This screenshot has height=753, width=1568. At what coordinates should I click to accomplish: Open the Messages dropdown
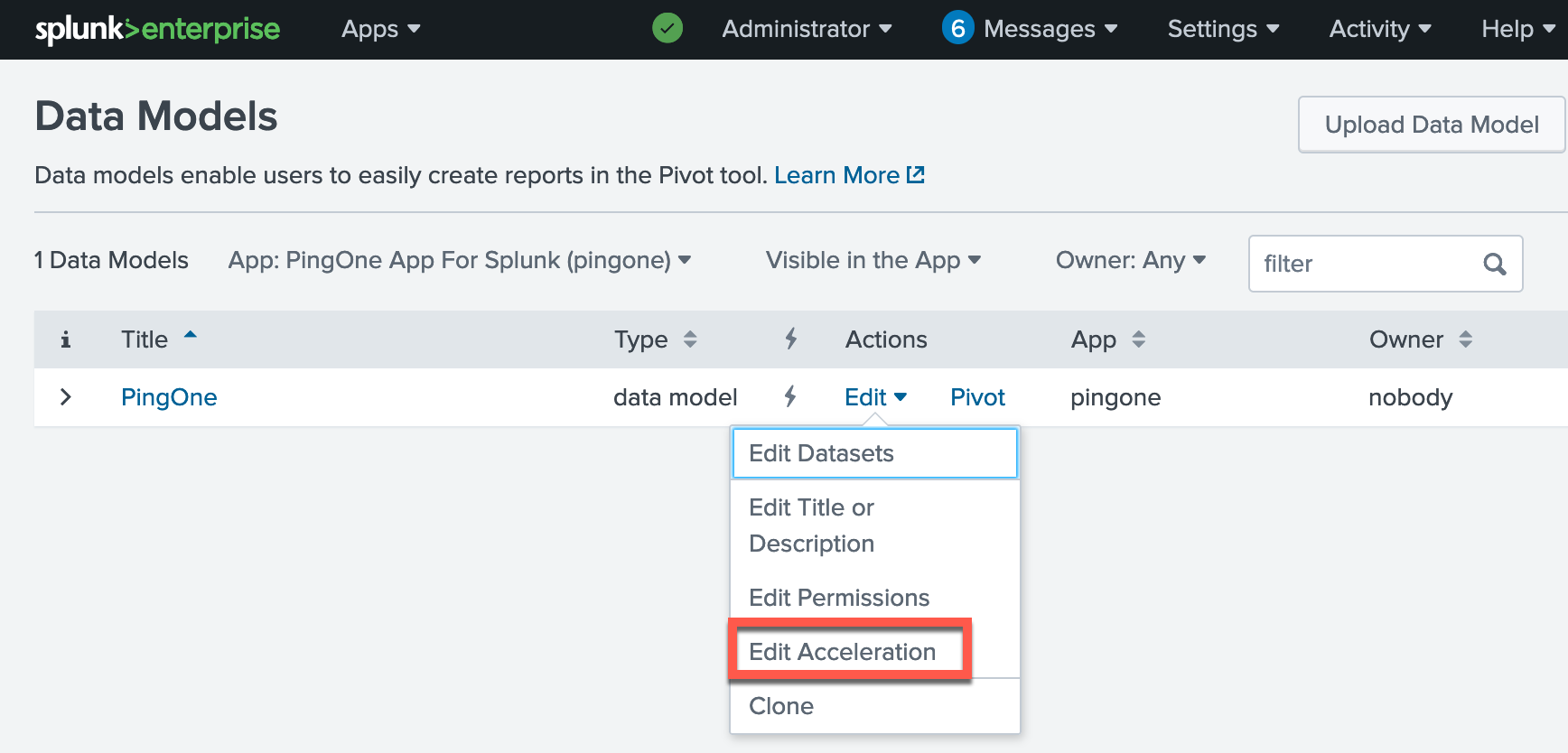pyautogui.click(x=1050, y=29)
